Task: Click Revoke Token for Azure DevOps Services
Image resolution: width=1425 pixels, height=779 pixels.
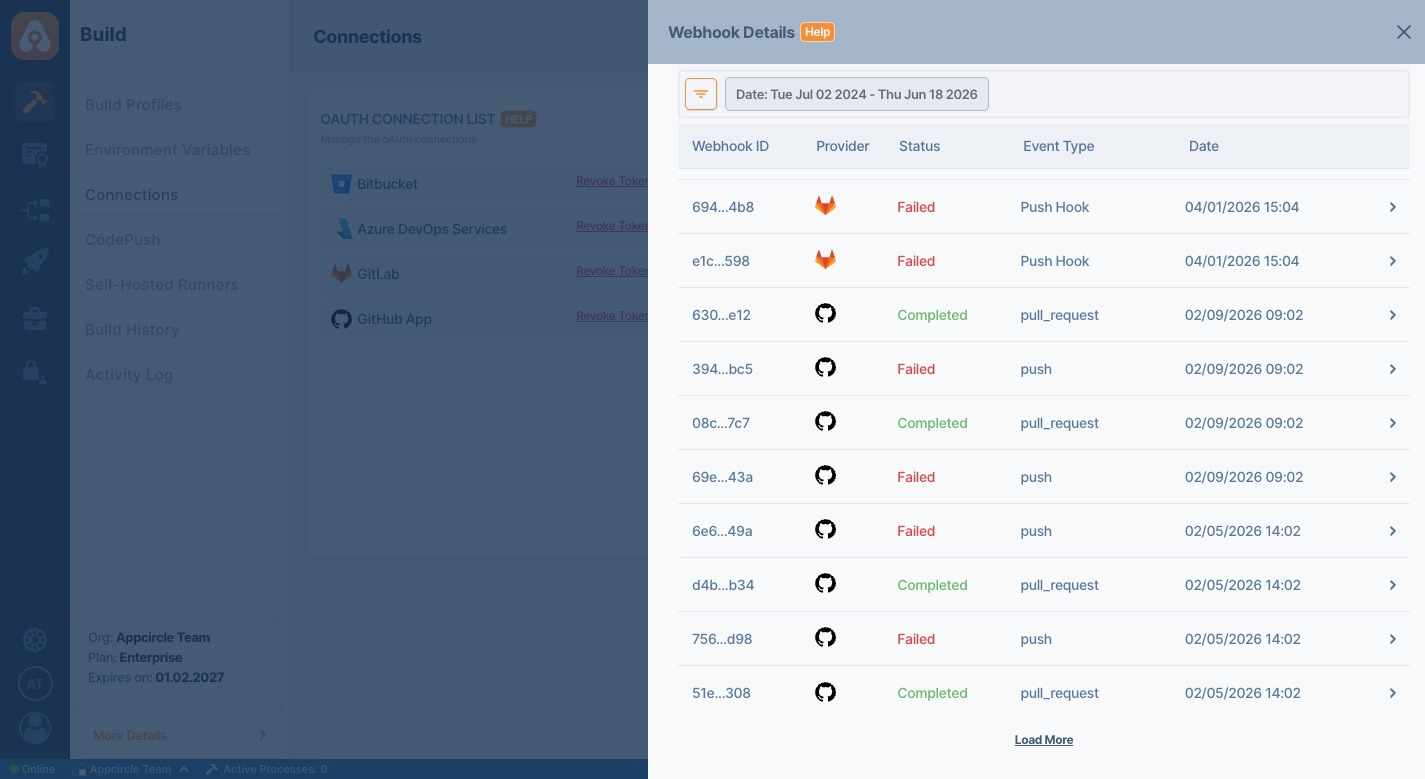Action: (612, 226)
